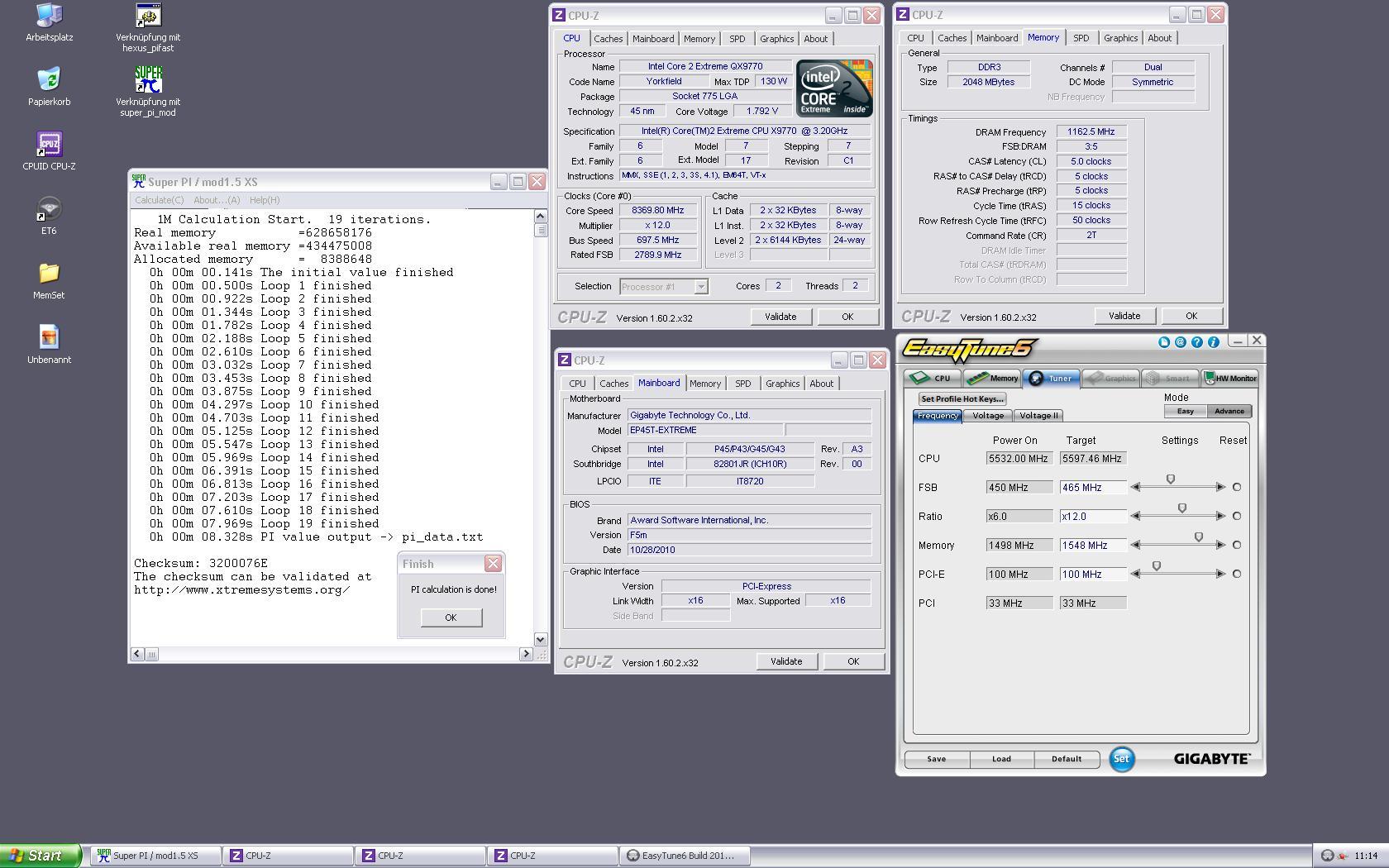This screenshot has height=868, width=1389.
Task: Click the EasyTune6 page icon in header
Action: point(1164,342)
